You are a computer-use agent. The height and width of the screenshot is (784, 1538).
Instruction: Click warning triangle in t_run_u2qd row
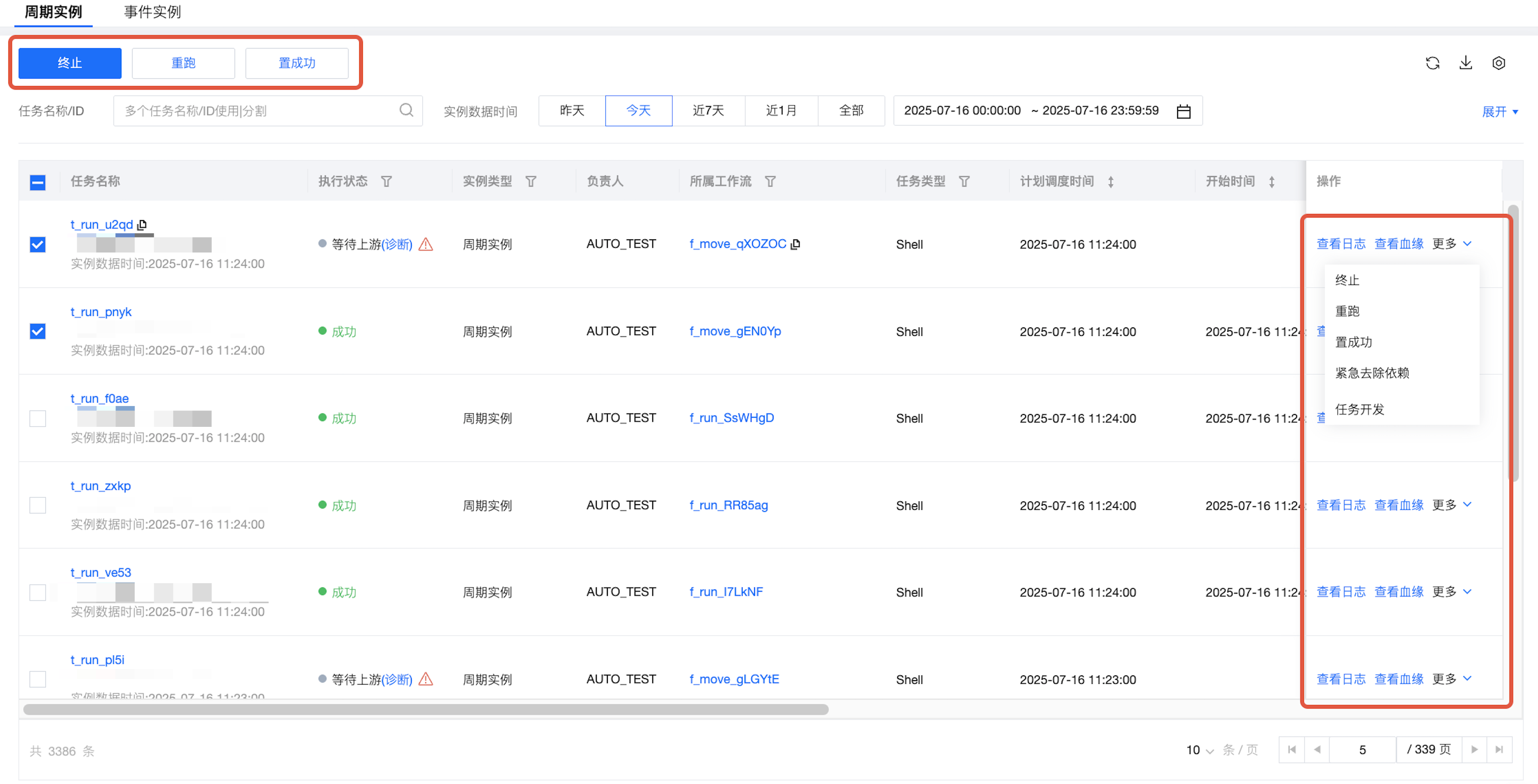point(426,244)
